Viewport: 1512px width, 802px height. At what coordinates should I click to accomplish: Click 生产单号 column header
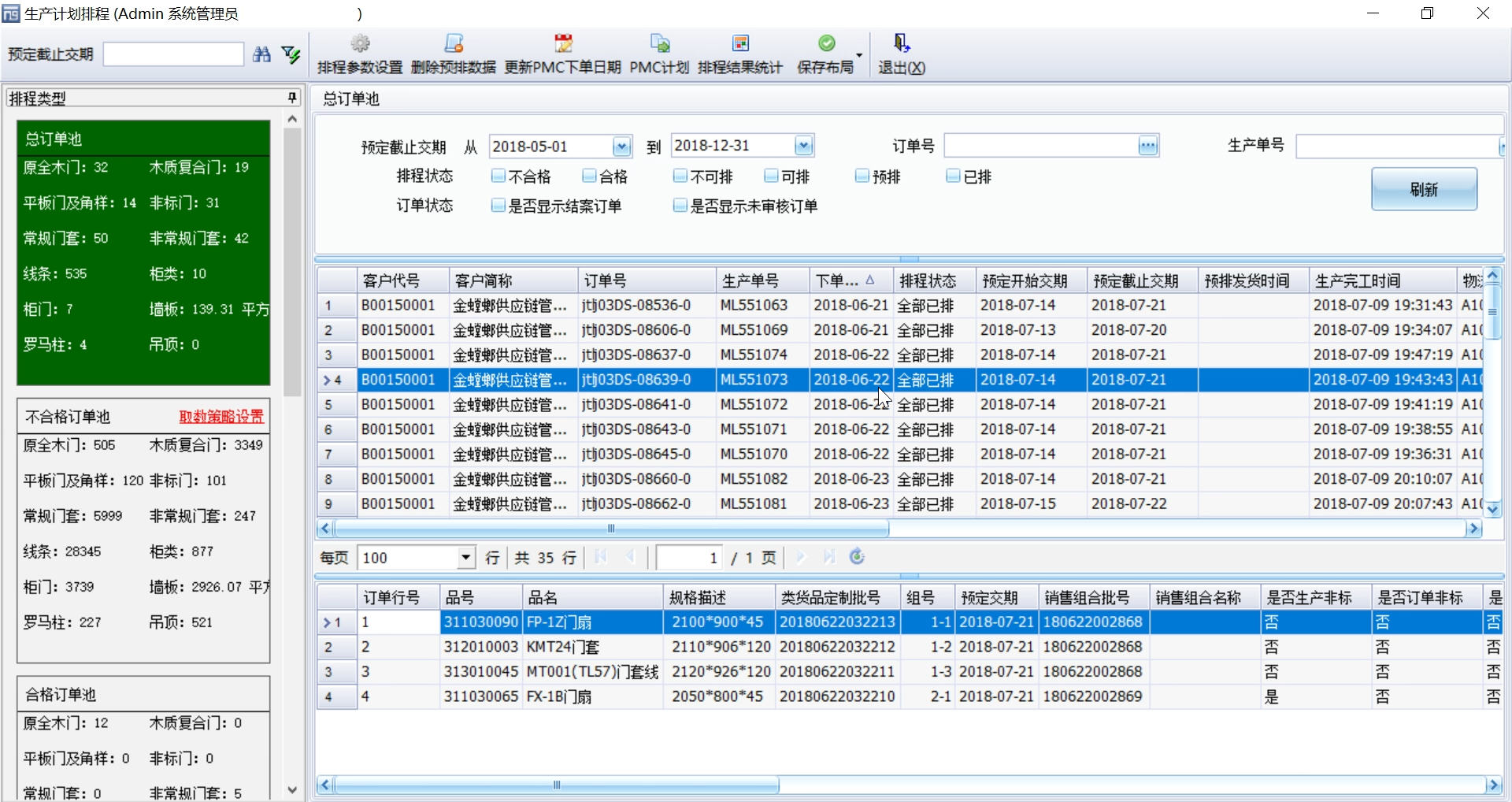[x=763, y=280]
